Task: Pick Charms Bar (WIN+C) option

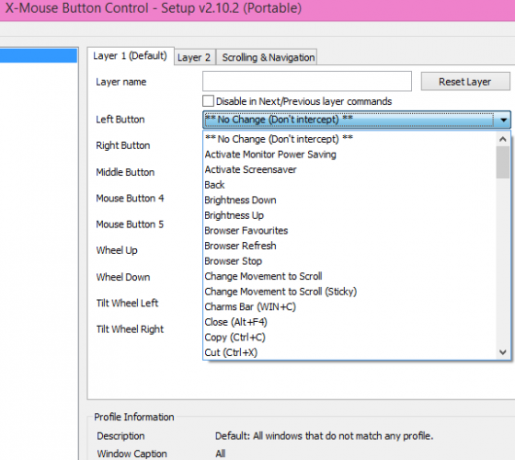Action: (350, 307)
